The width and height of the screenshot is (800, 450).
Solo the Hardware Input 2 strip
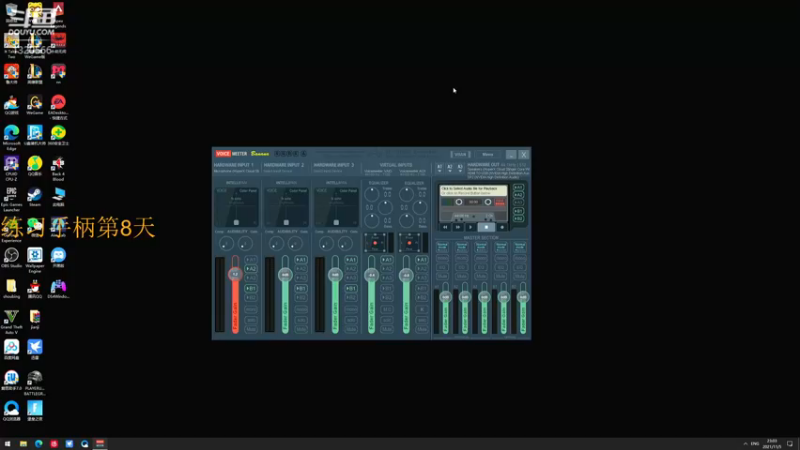coord(301,320)
